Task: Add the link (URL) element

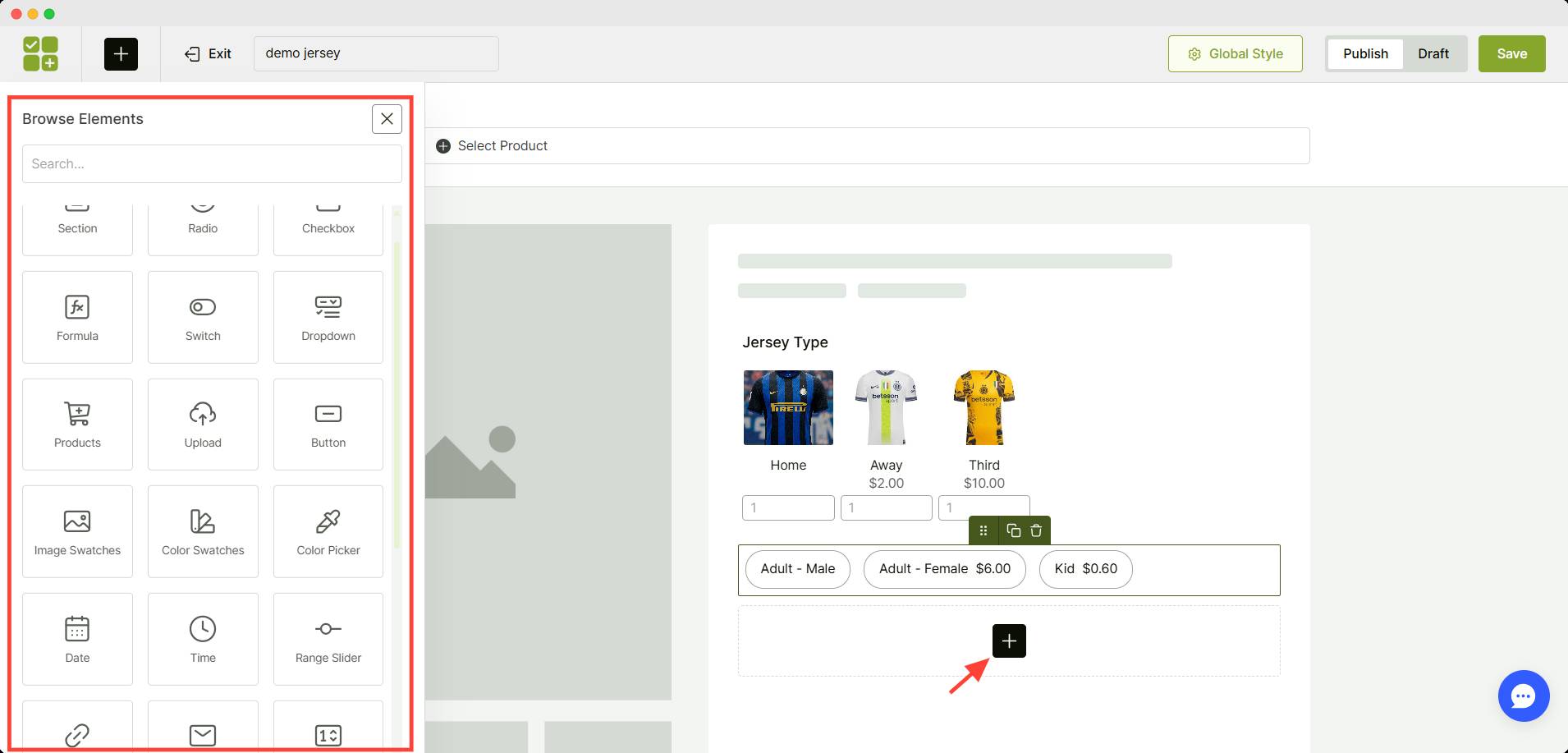Action: 77,727
